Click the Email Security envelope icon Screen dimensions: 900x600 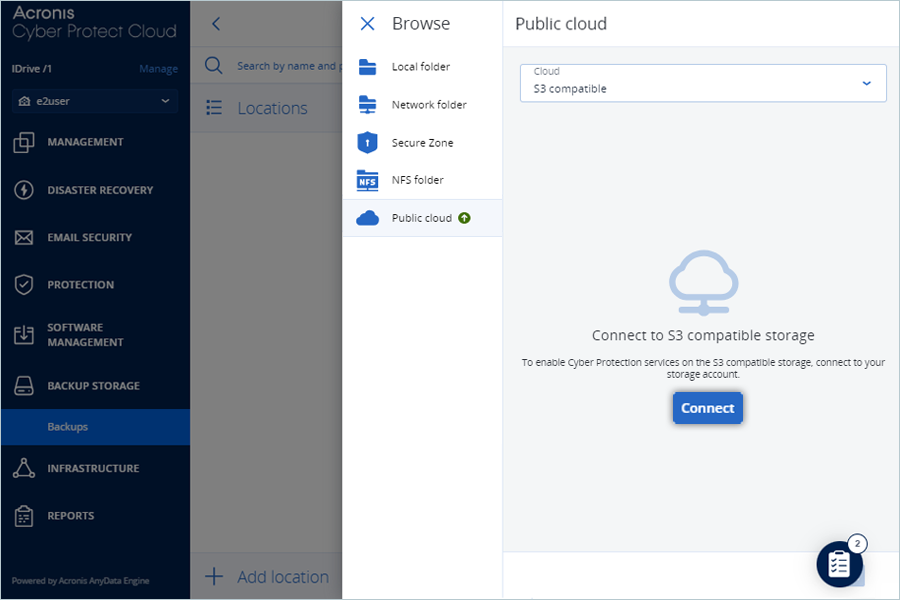24,237
